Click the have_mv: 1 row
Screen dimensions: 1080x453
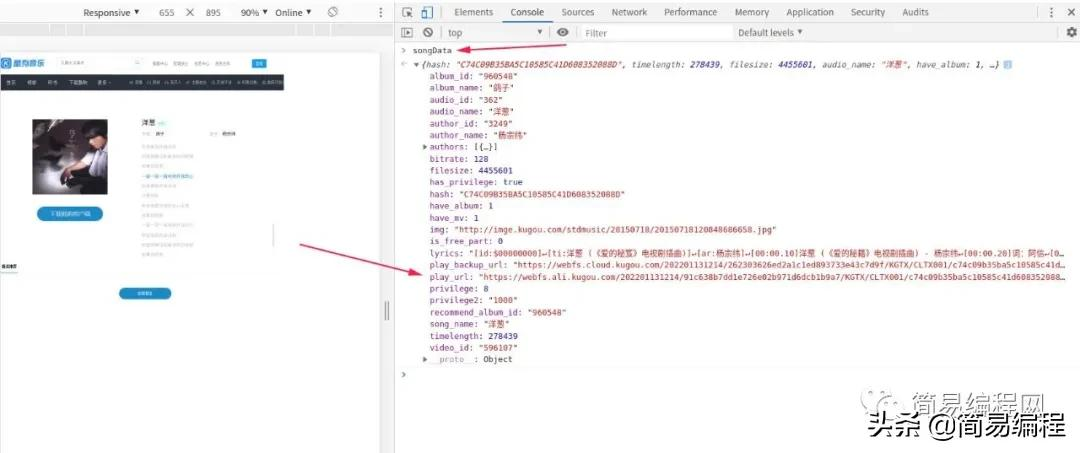(x=454, y=218)
